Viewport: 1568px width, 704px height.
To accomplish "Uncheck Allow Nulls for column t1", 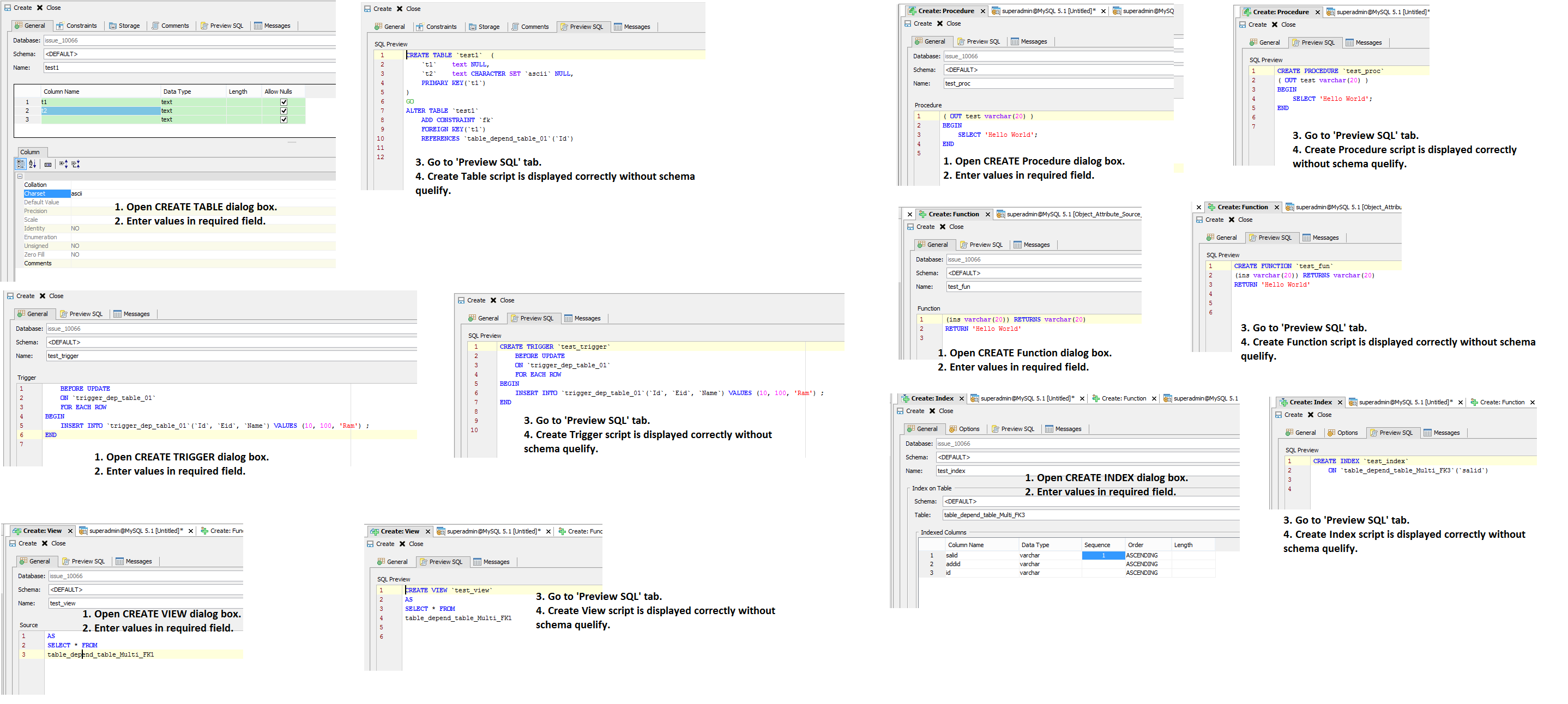I will 284,102.
